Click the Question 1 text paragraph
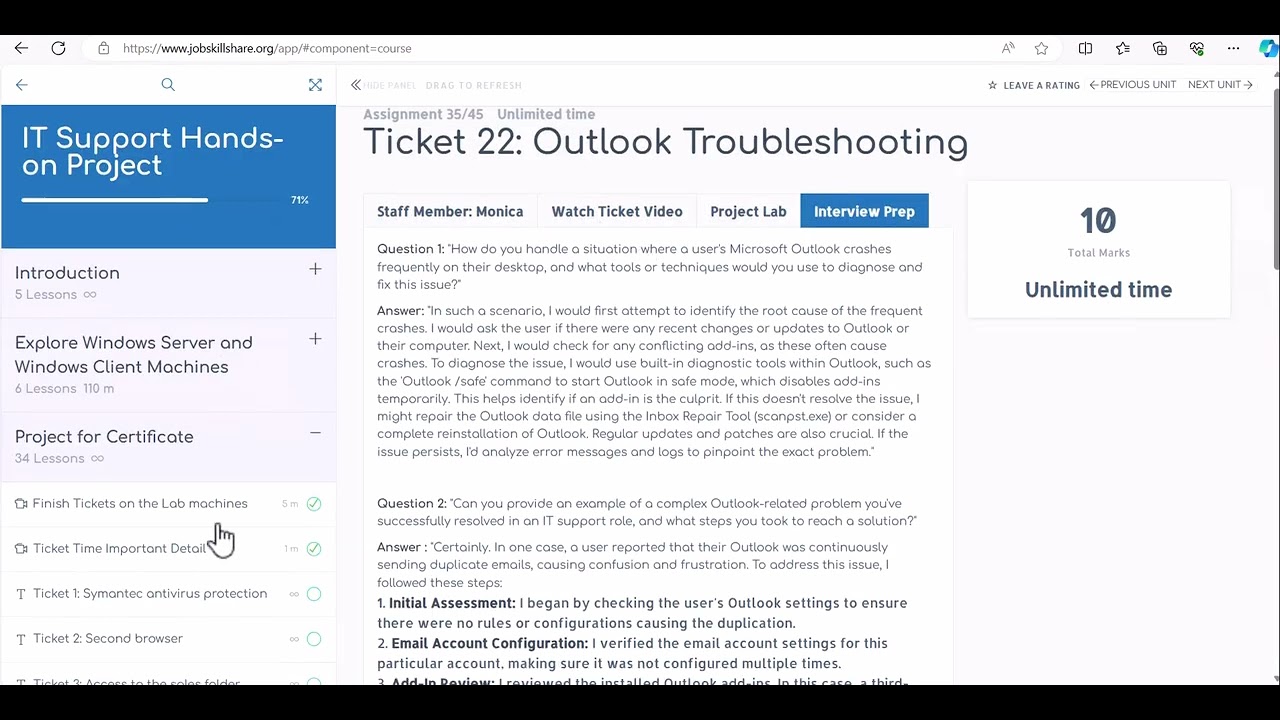The image size is (1280, 720). 650,267
